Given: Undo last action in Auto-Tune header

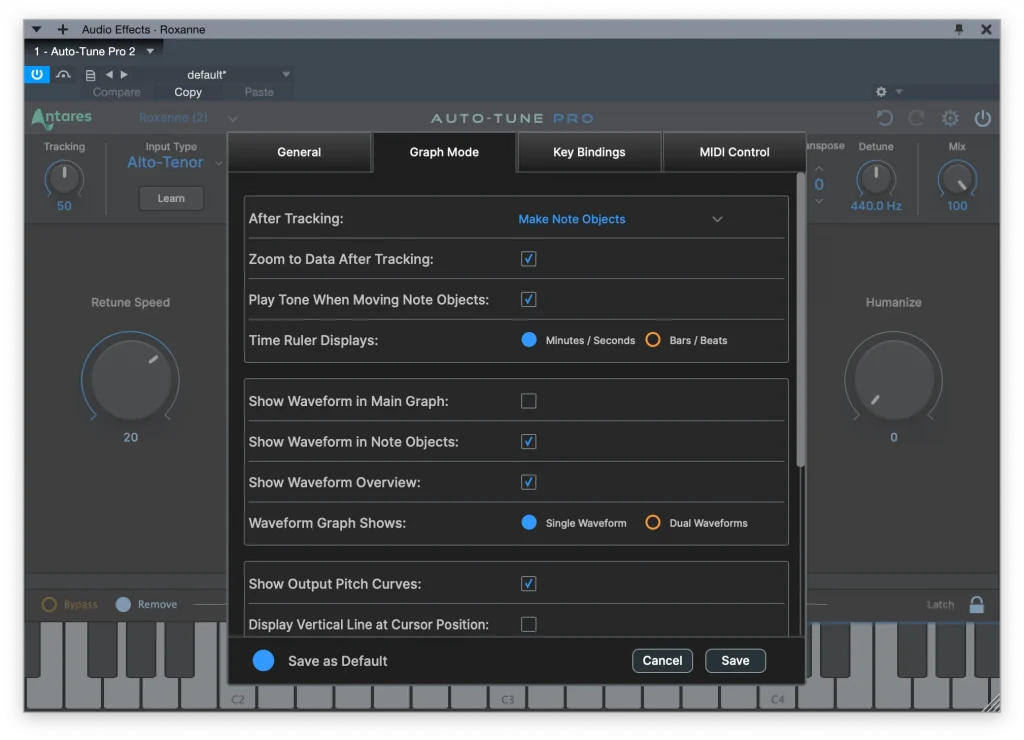Looking at the screenshot, I should tap(885, 117).
